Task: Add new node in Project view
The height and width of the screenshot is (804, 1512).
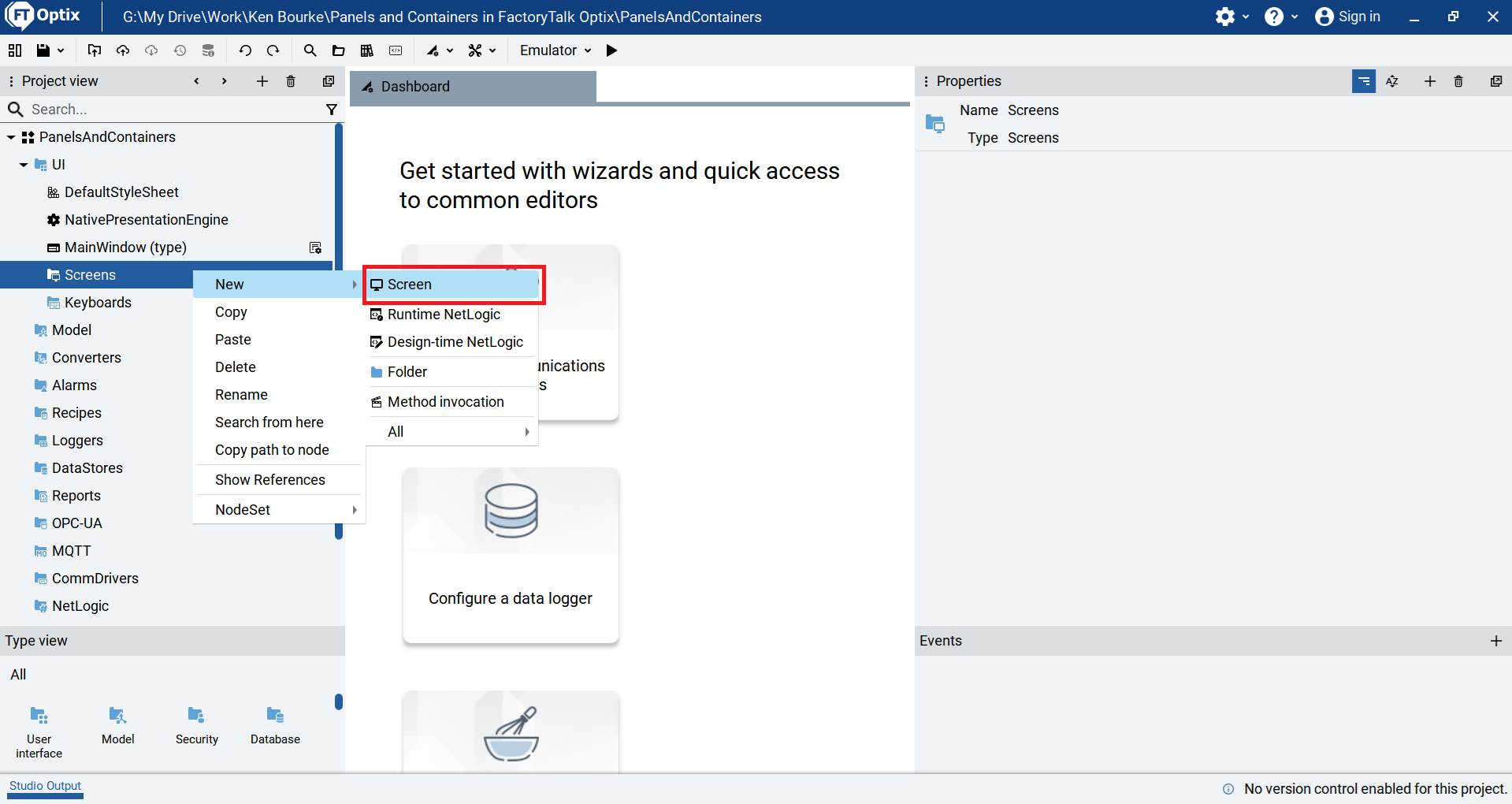Action: 262,81
